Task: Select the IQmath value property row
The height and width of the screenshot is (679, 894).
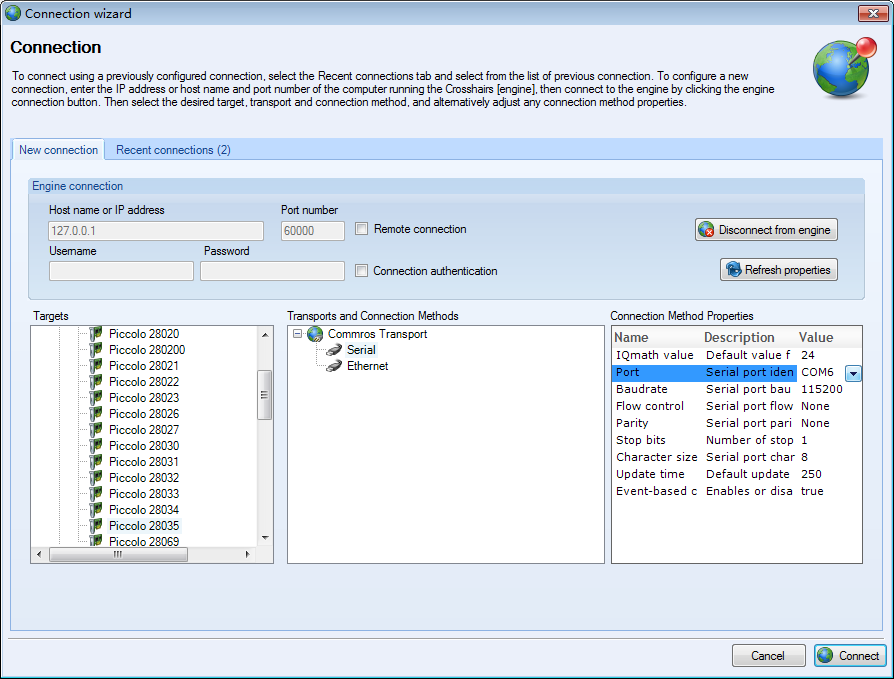Action: point(736,355)
